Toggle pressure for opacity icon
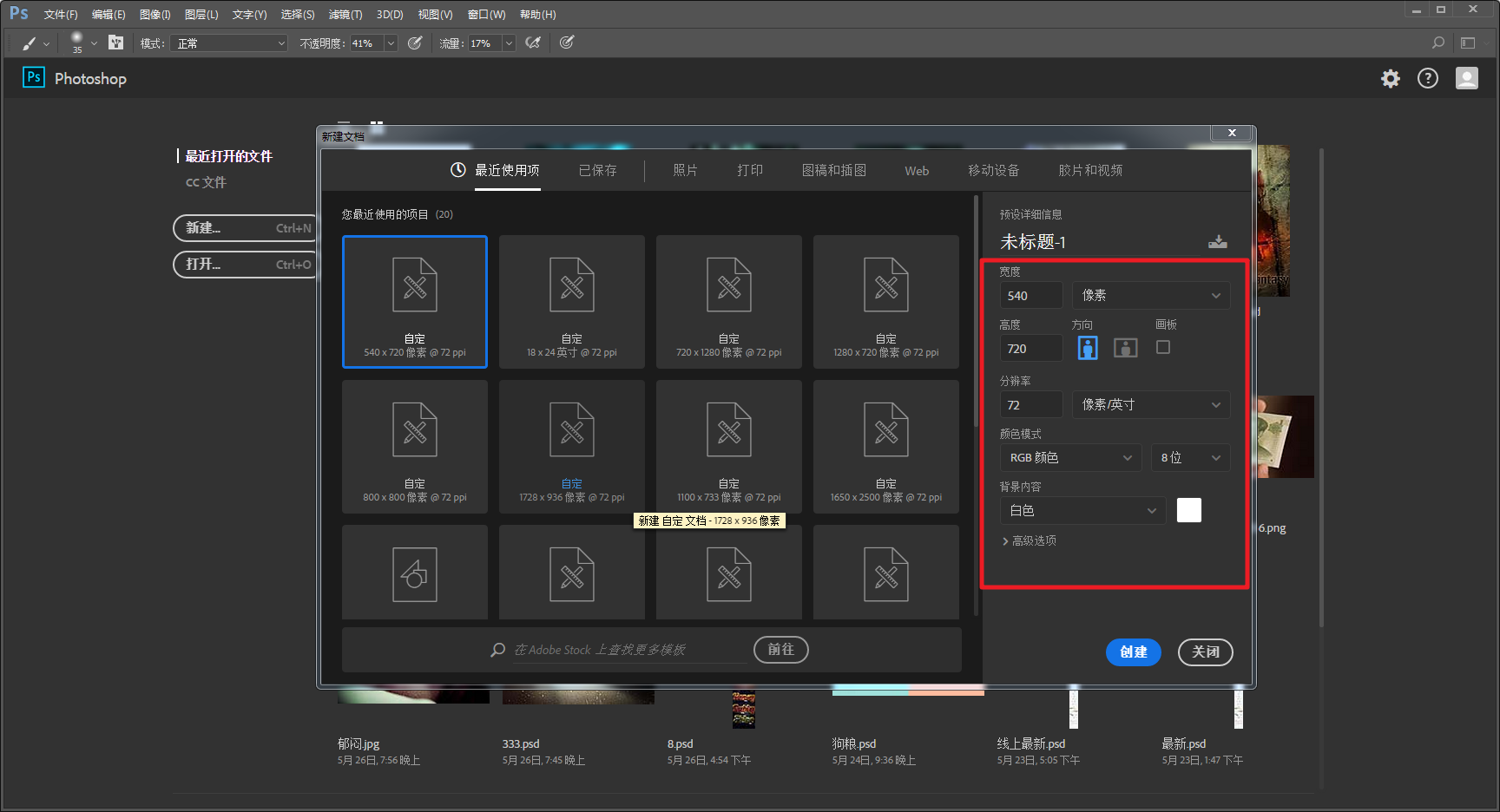Viewport: 1500px width, 812px height. 415,43
